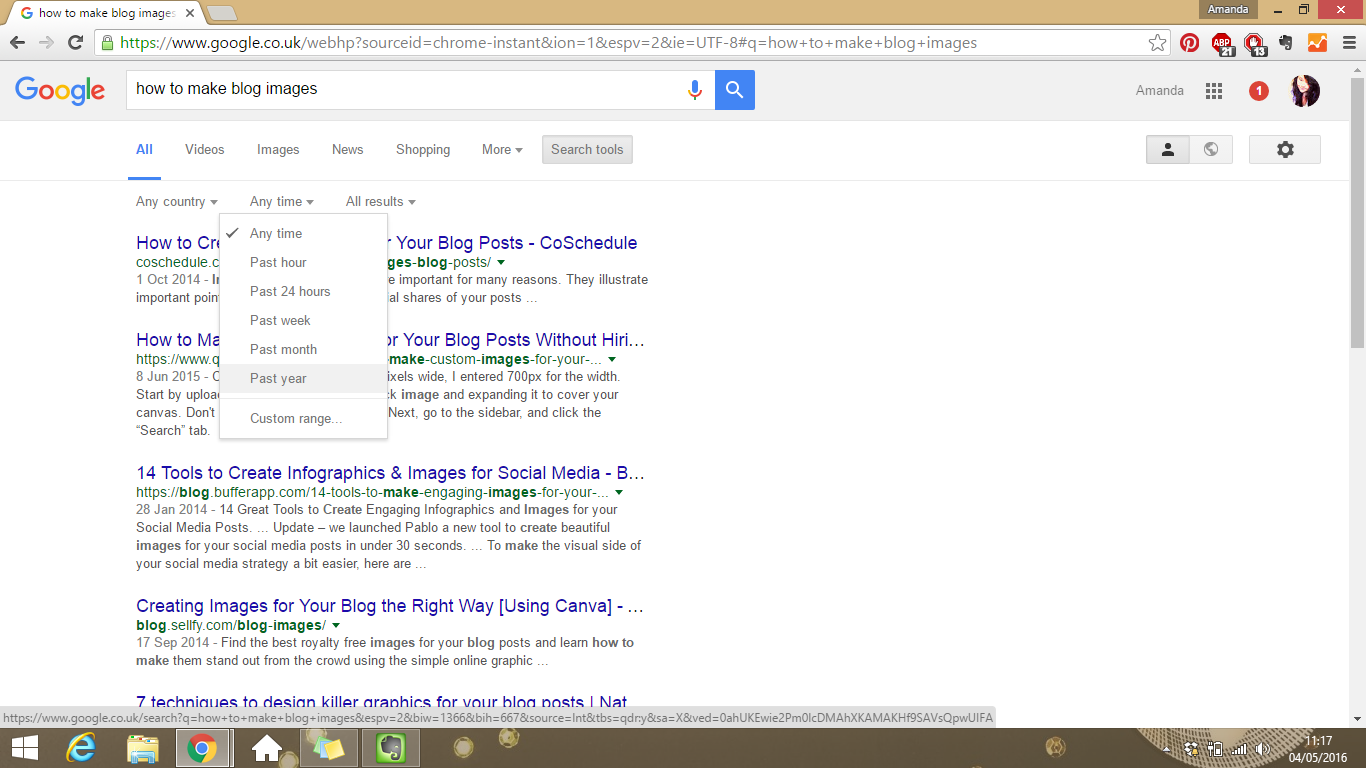Click the Pinterest extension icon

(1189, 43)
